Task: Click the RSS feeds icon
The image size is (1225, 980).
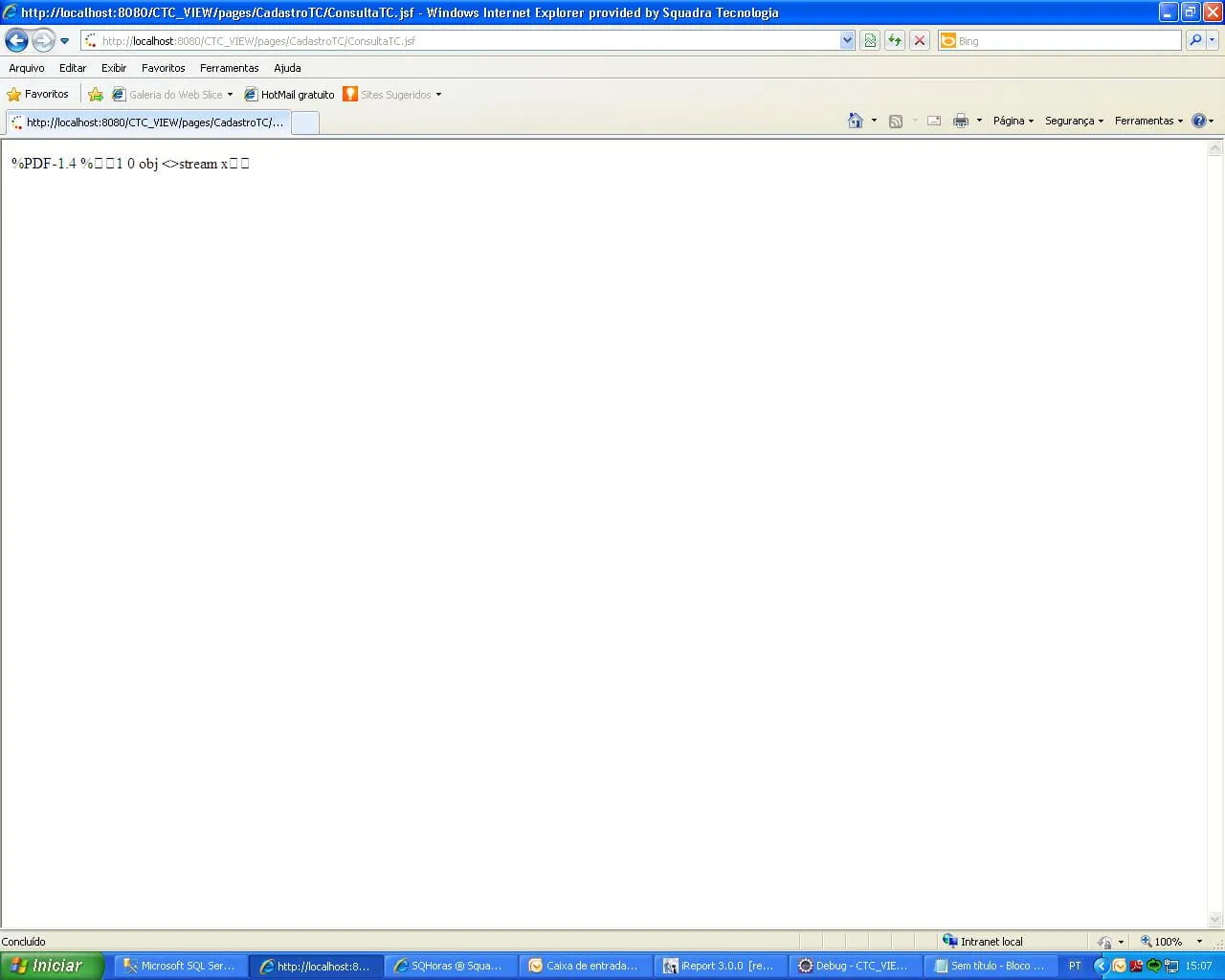Action: pos(896,121)
